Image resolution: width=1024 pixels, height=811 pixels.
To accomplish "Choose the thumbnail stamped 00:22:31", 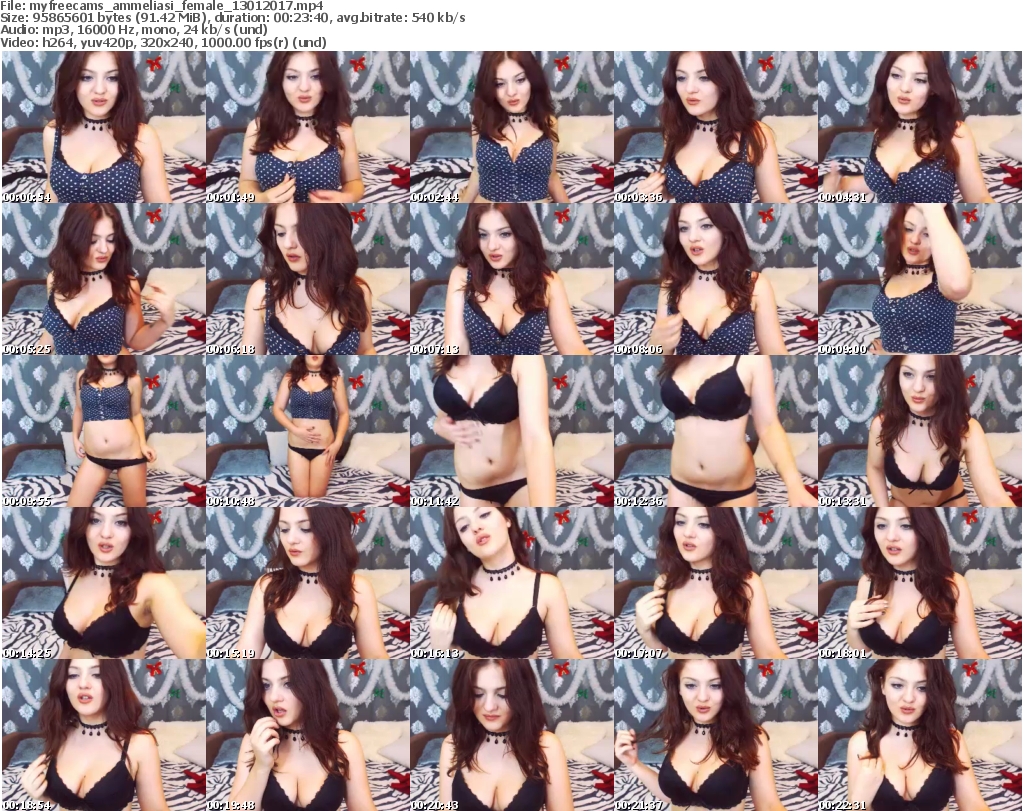I will (919, 735).
